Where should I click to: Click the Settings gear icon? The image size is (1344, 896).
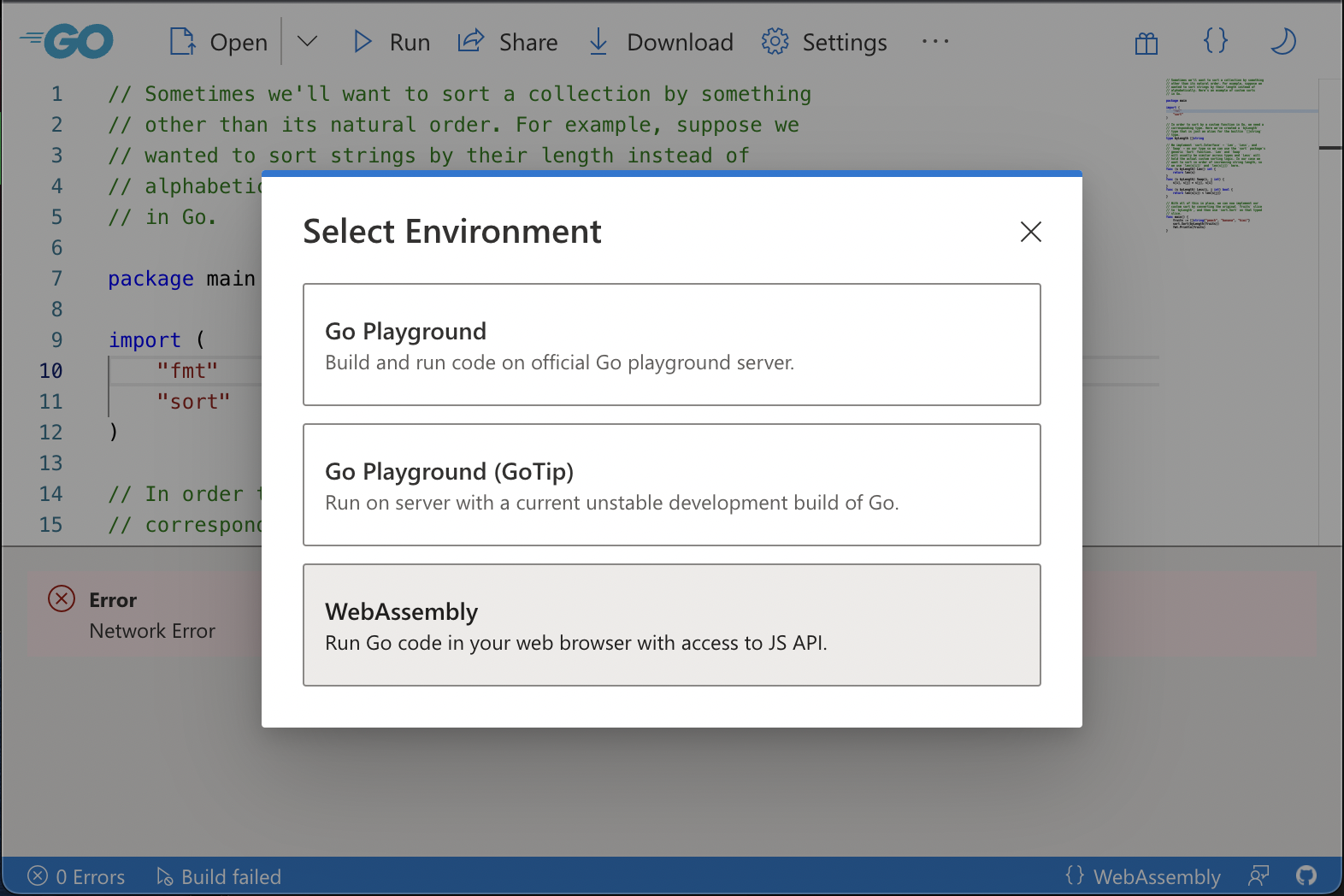tap(775, 41)
